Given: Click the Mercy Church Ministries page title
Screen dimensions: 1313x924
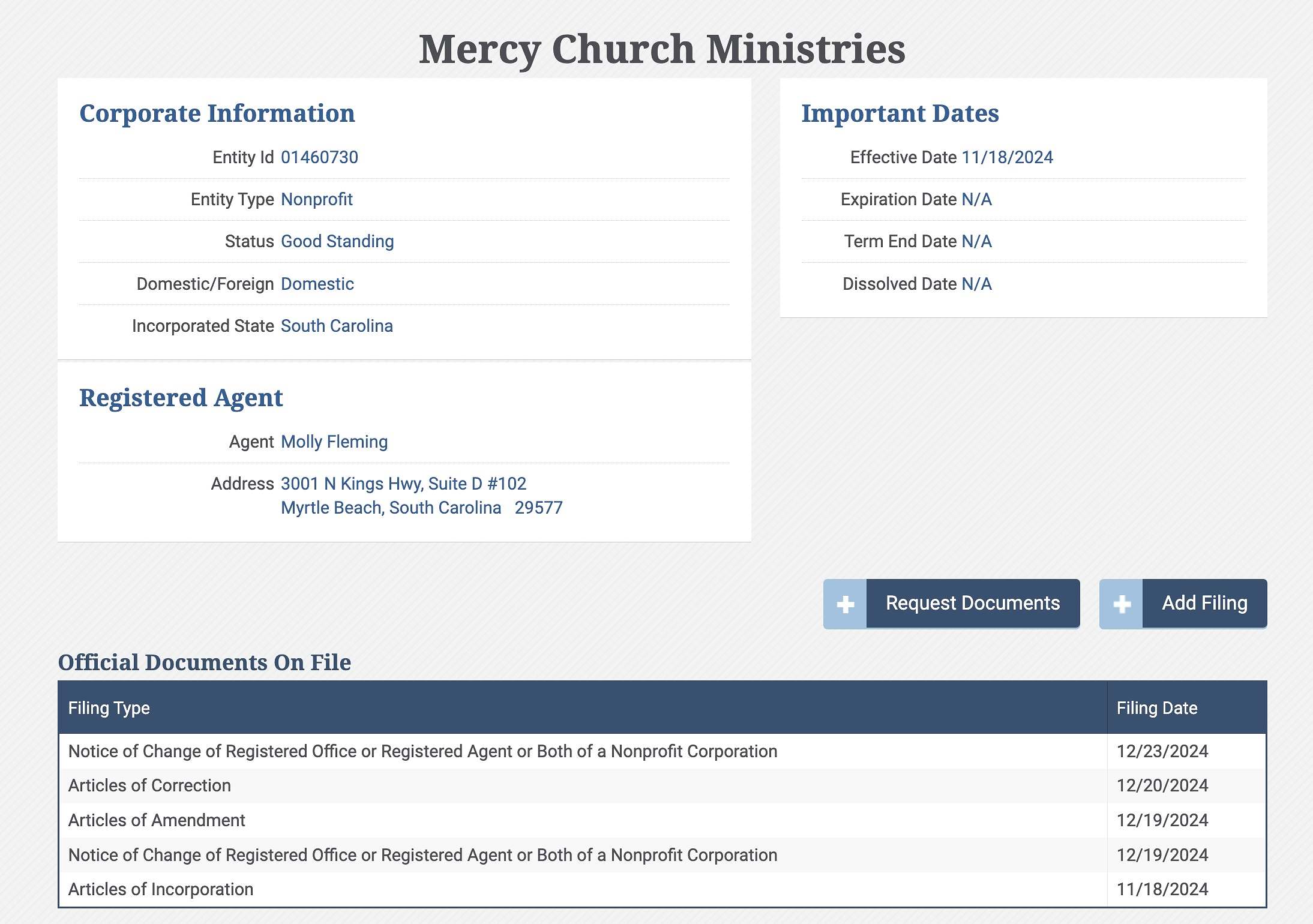Looking at the screenshot, I should pos(662,49).
